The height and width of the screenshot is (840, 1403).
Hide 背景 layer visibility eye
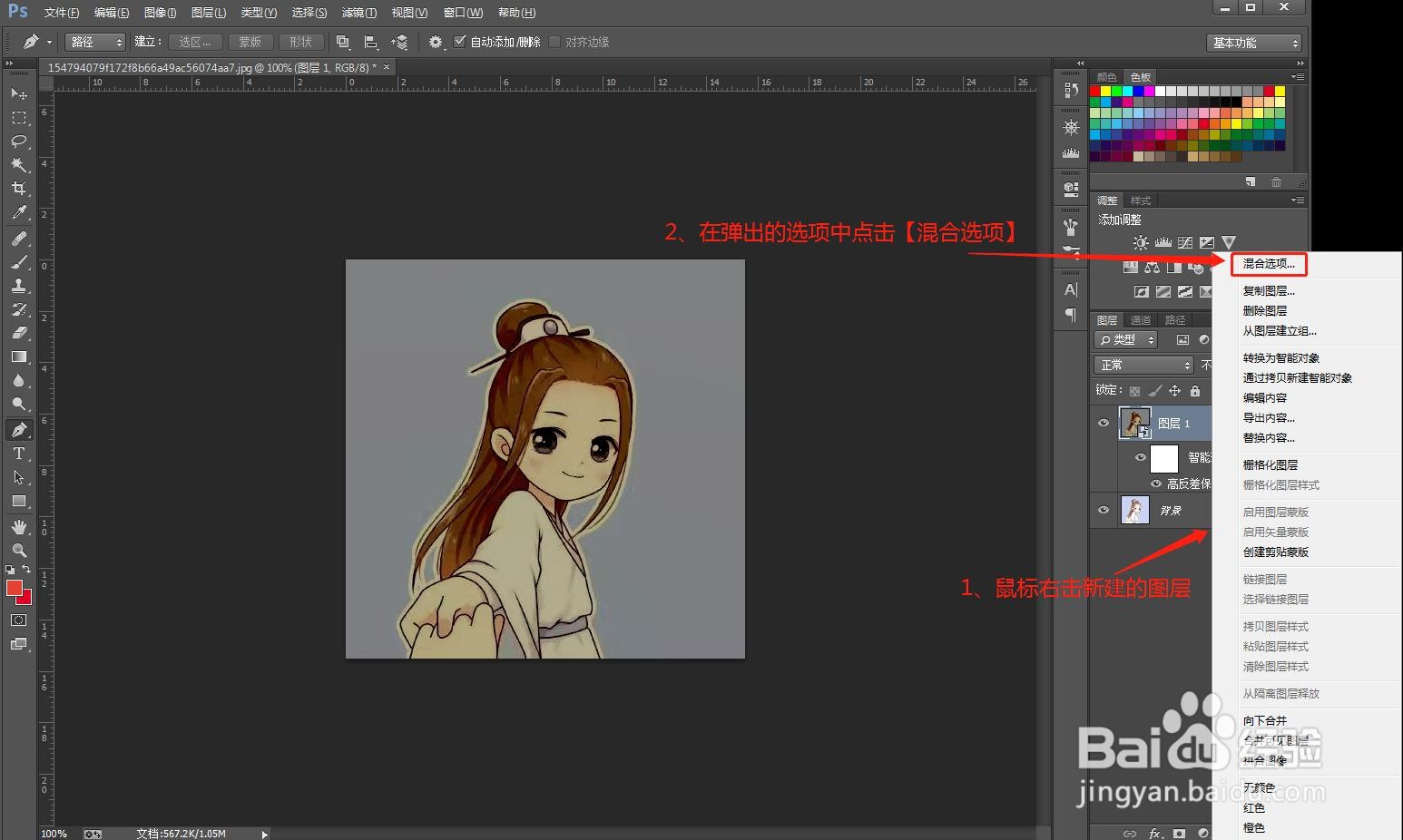pos(1104,510)
